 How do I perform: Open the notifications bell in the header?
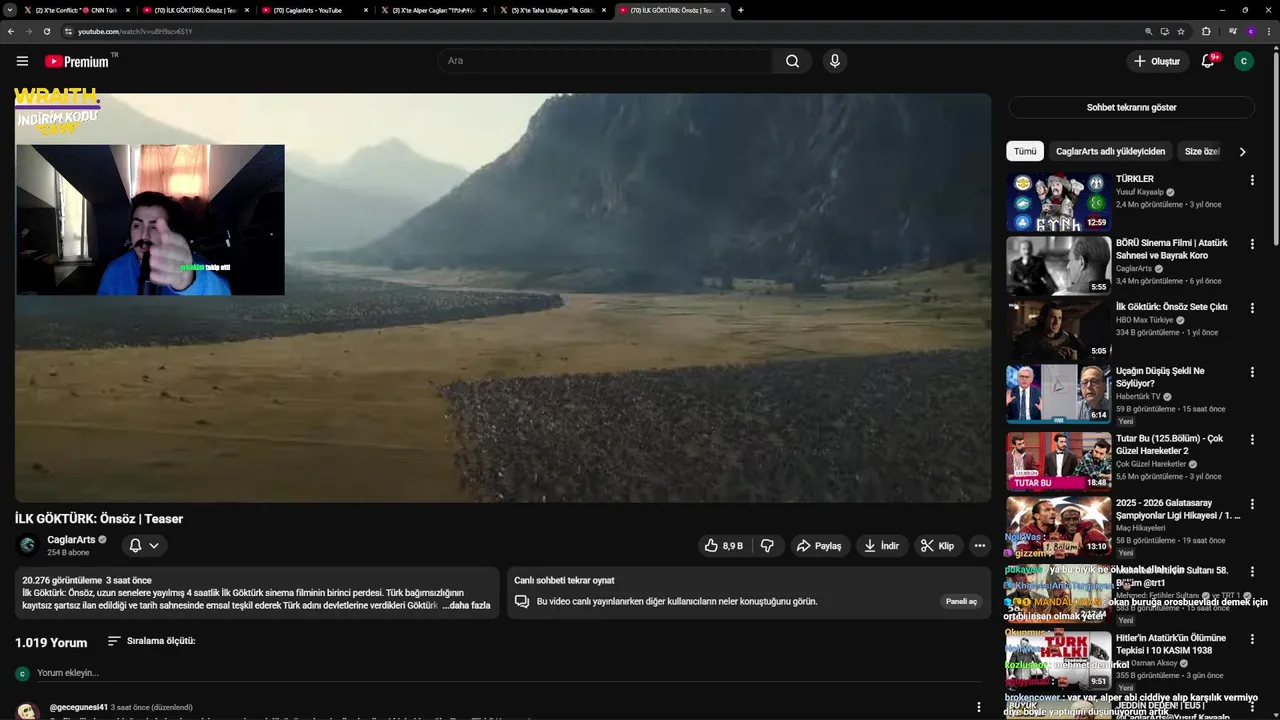pyautogui.click(x=1208, y=61)
